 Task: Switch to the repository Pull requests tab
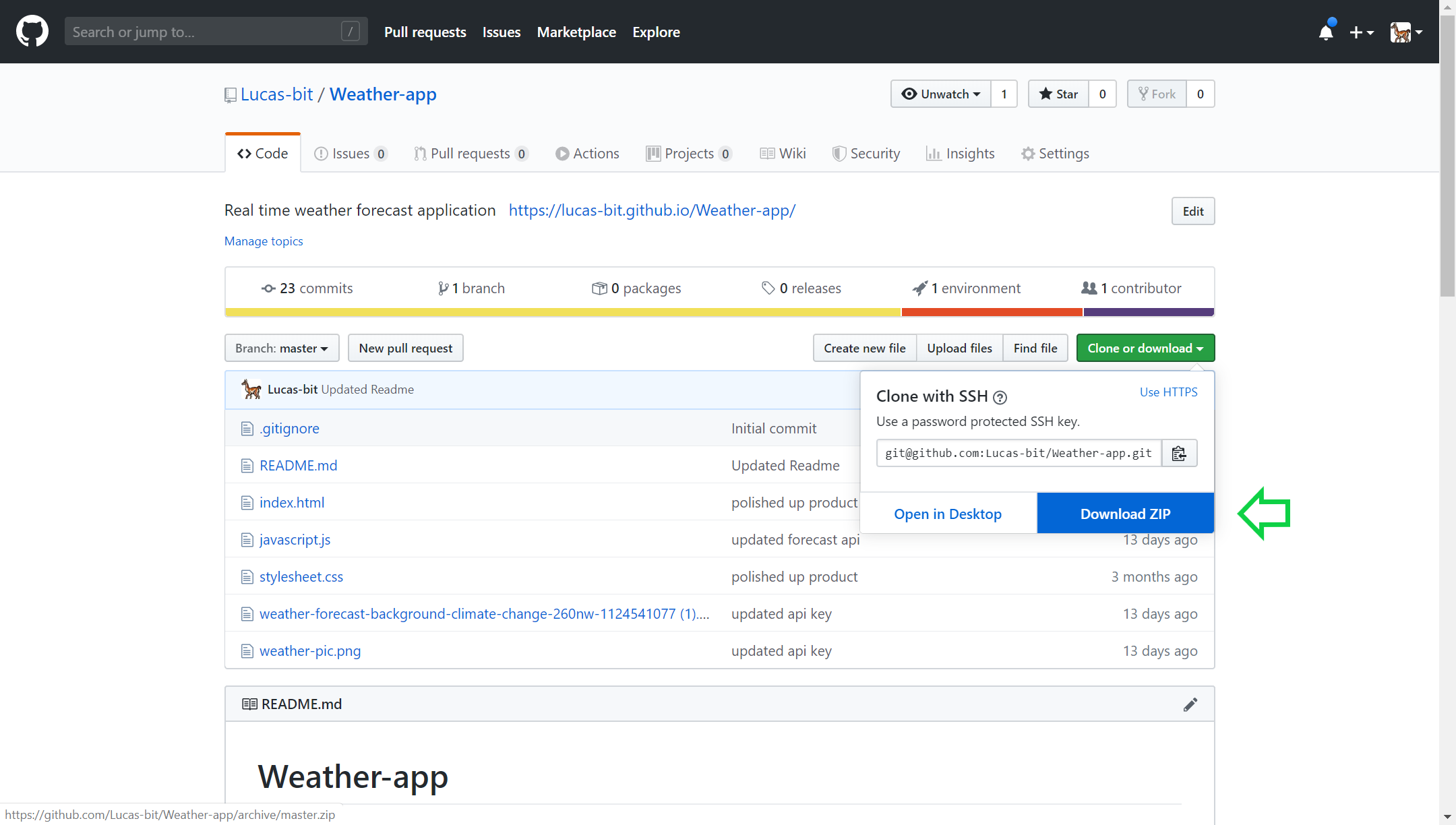(x=471, y=153)
